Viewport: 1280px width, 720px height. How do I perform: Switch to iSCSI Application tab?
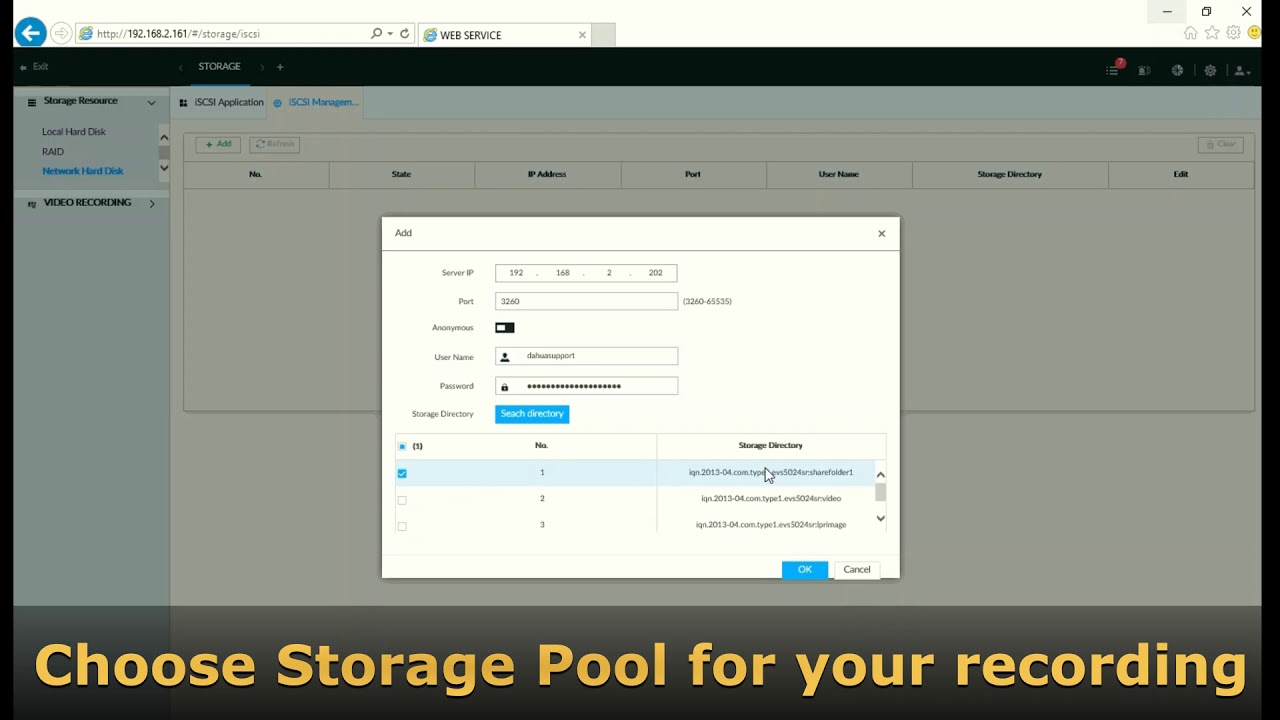point(222,102)
